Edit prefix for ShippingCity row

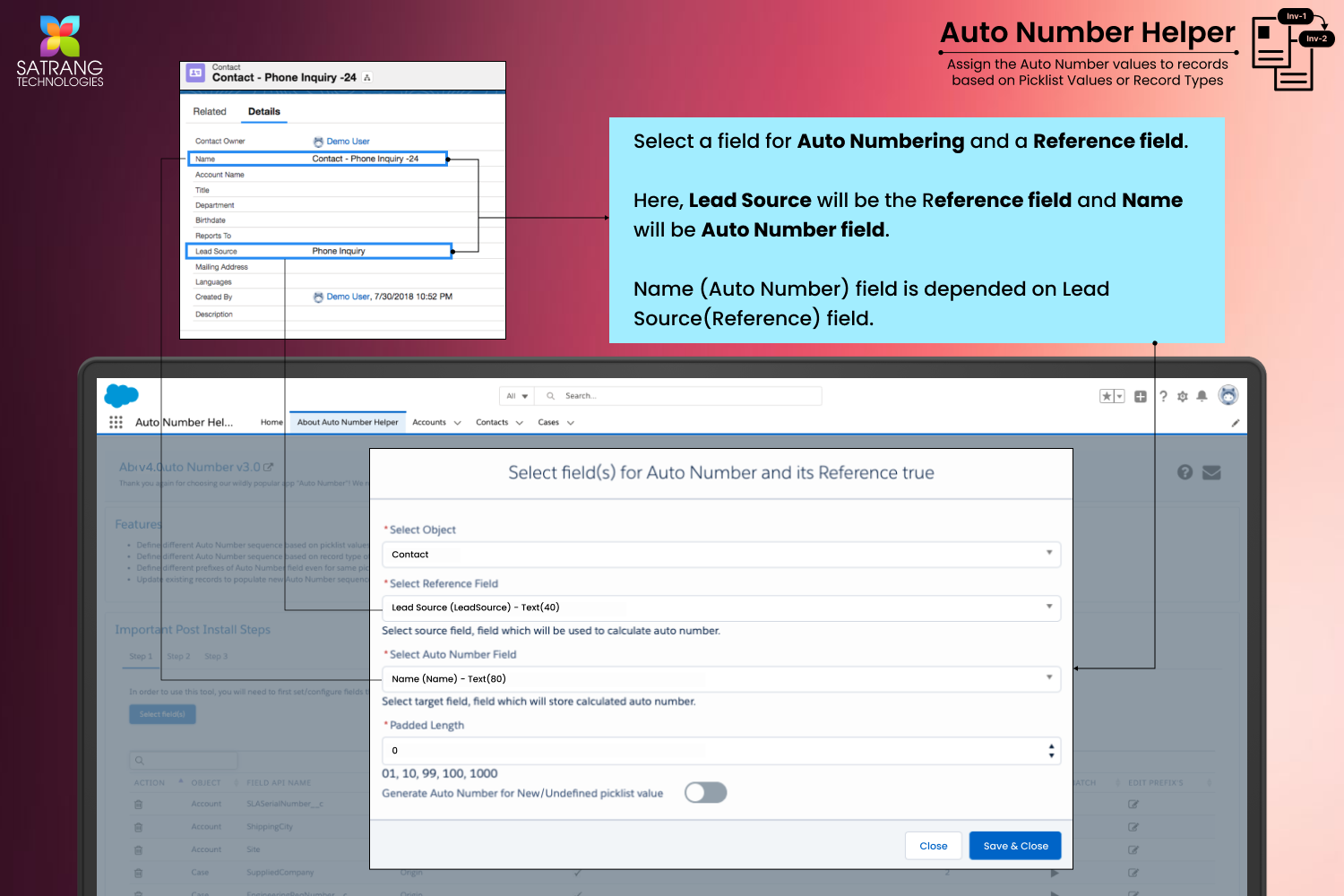click(x=1133, y=827)
